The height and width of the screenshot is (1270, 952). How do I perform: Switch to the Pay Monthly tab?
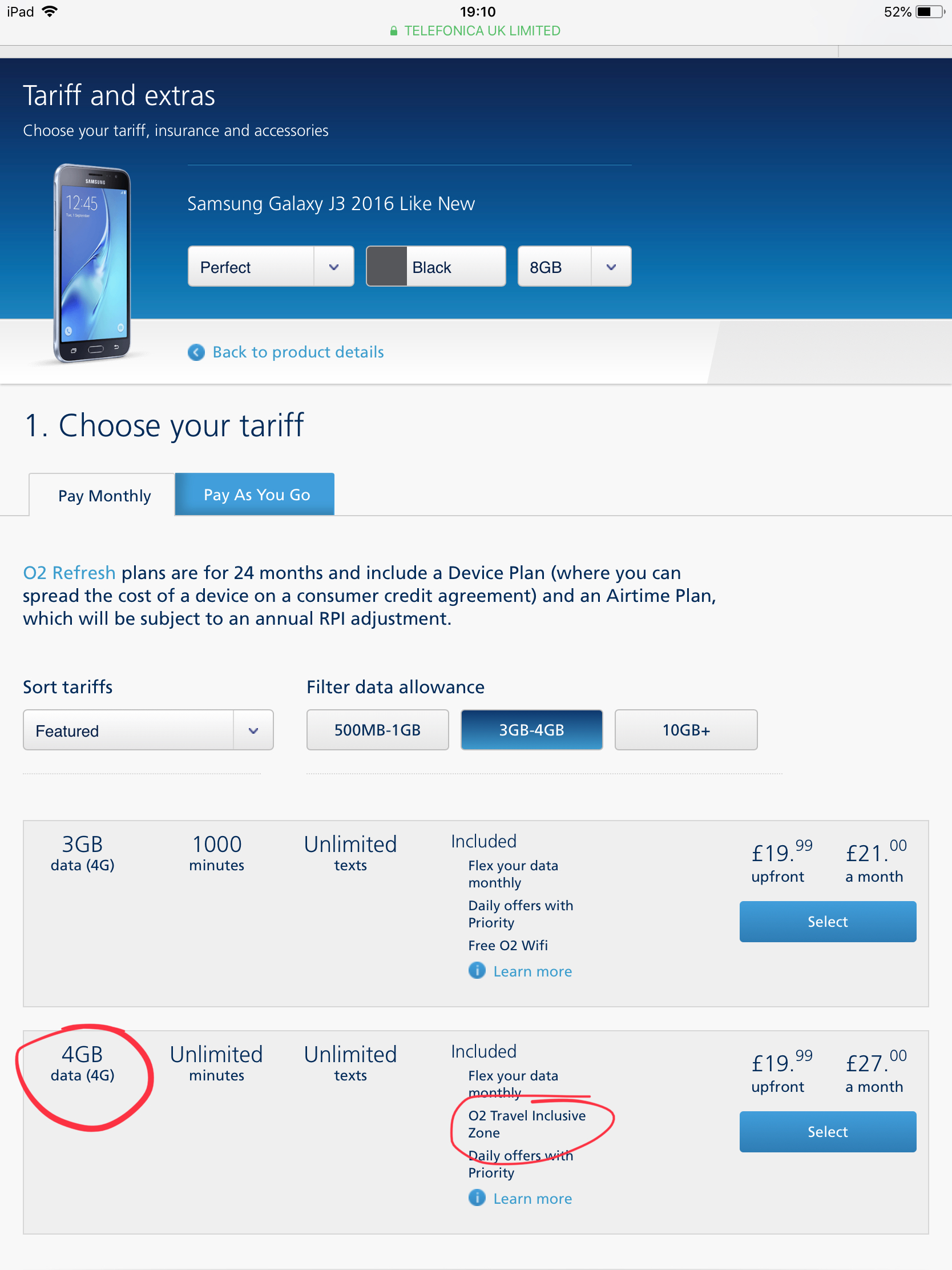tap(104, 495)
